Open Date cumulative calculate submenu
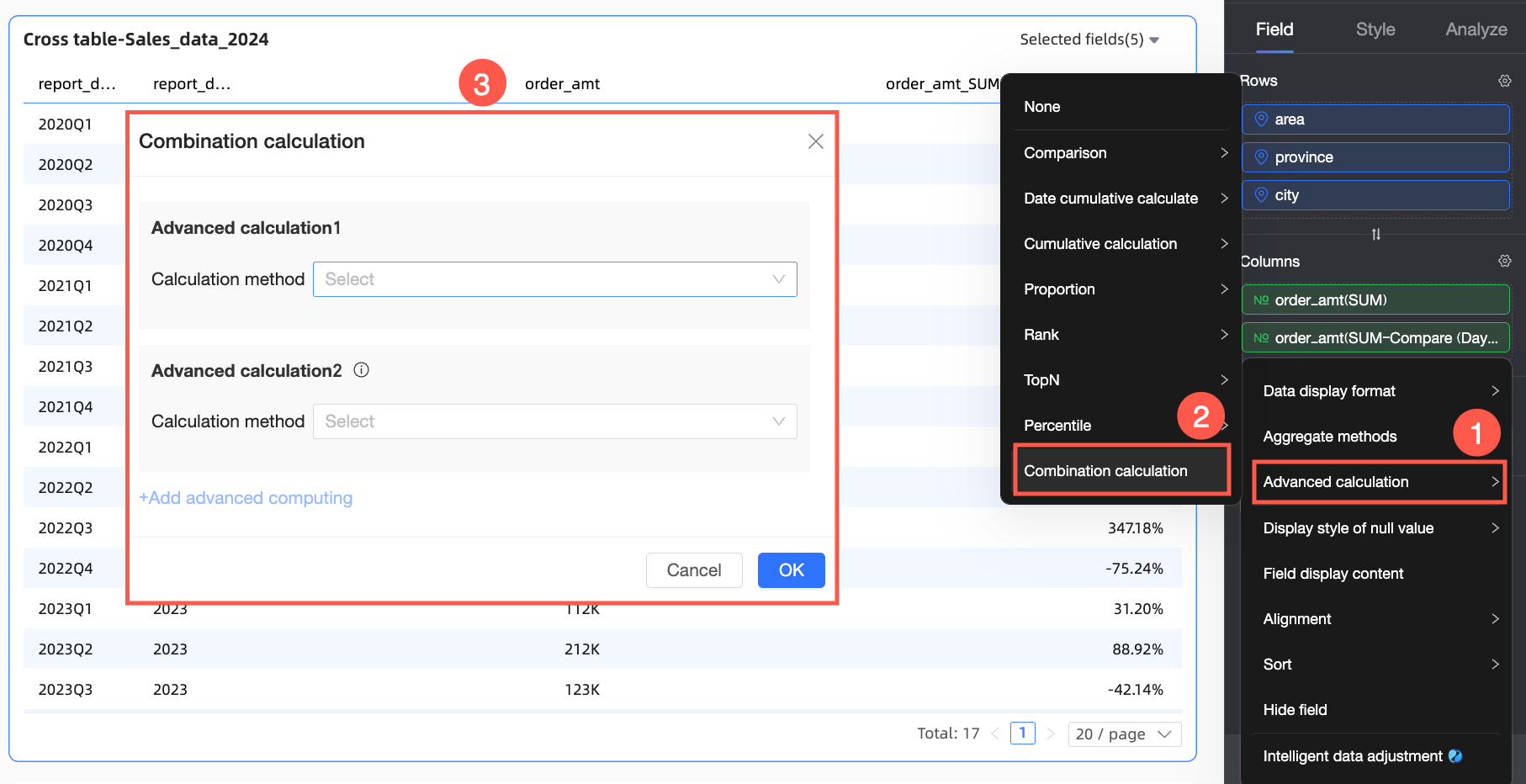Viewport: 1526px width, 784px height. pyautogui.click(x=1121, y=199)
